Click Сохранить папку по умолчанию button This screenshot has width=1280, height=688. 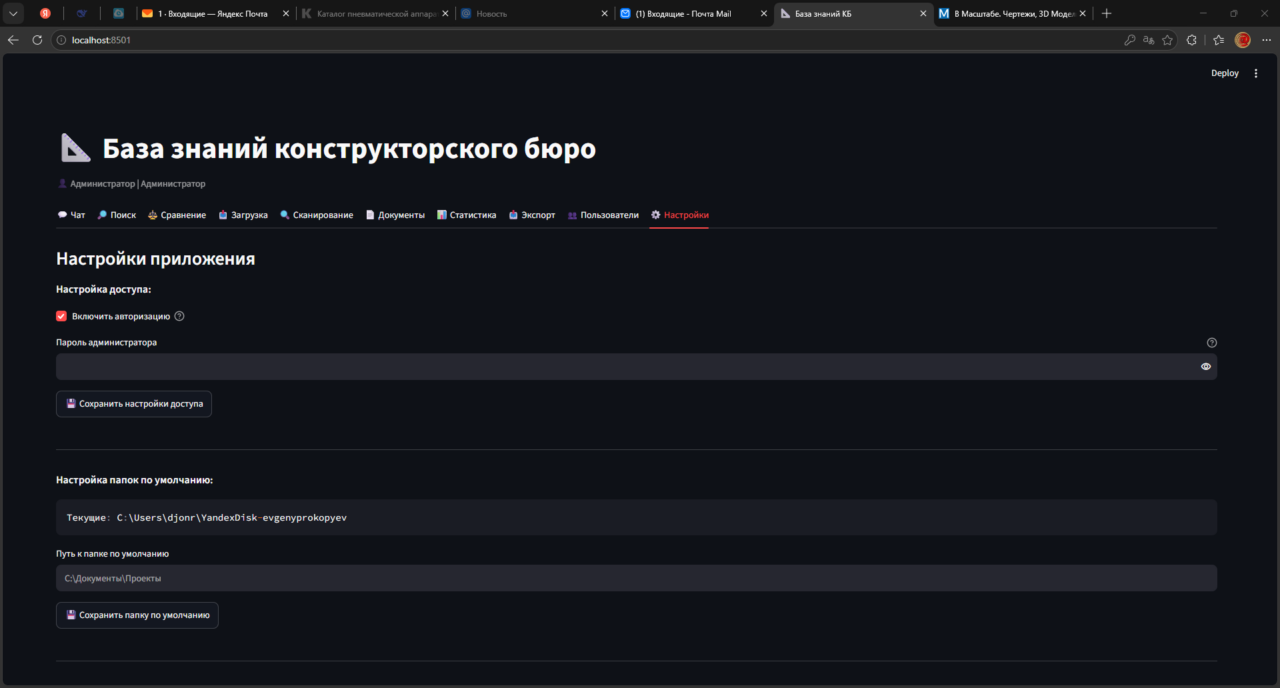tap(137, 615)
